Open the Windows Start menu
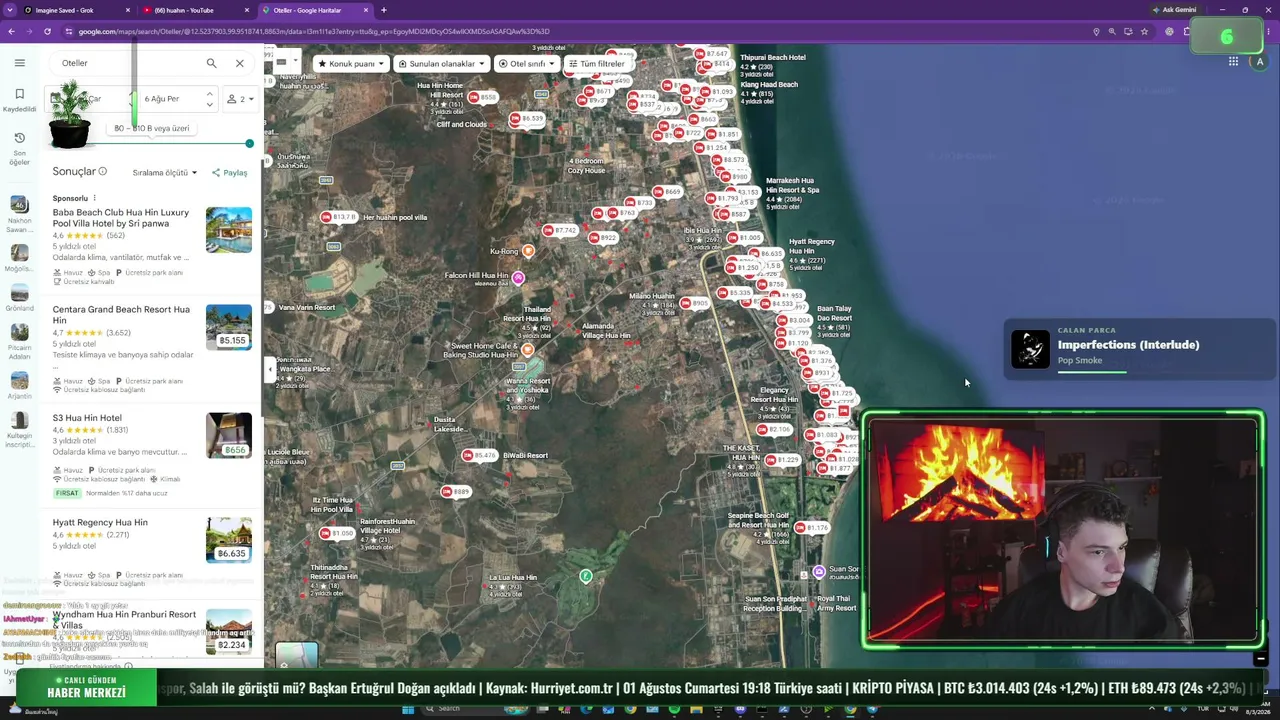This screenshot has height=720, width=1280. tap(408, 710)
